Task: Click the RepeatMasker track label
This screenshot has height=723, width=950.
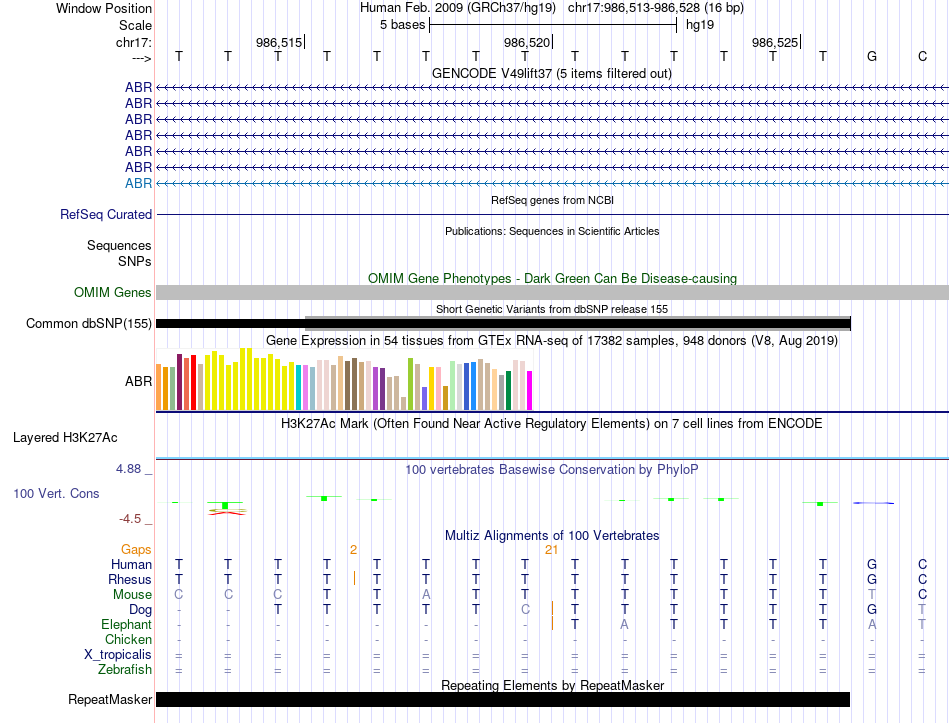Action: tap(110, 699)
